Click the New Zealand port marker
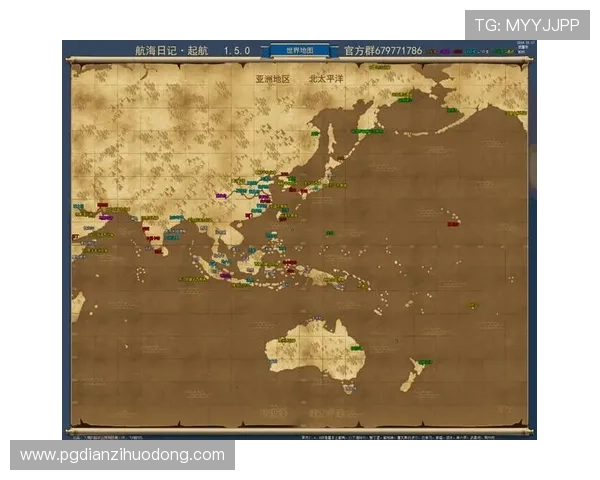The height and width of the screenshot is (480, 600). [x=423, y=362]
